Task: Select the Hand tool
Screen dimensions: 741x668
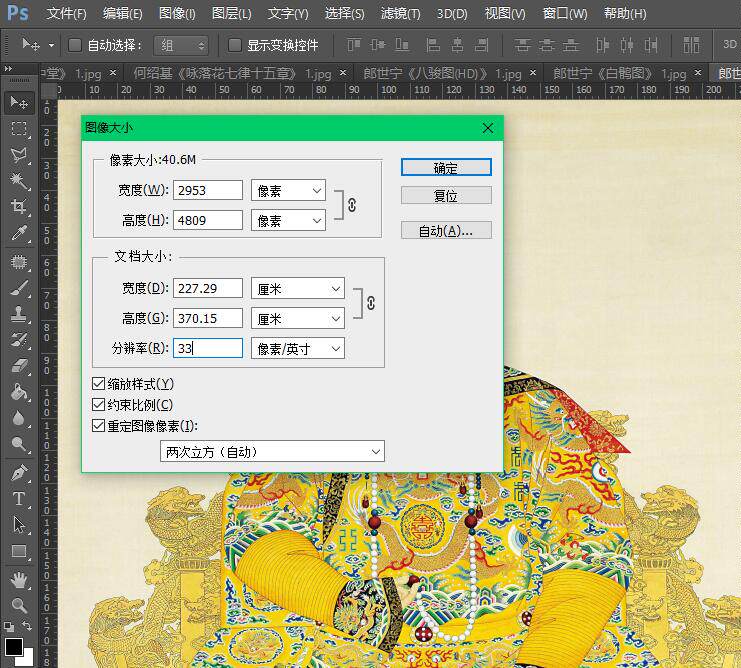Action: pos(19,580)
